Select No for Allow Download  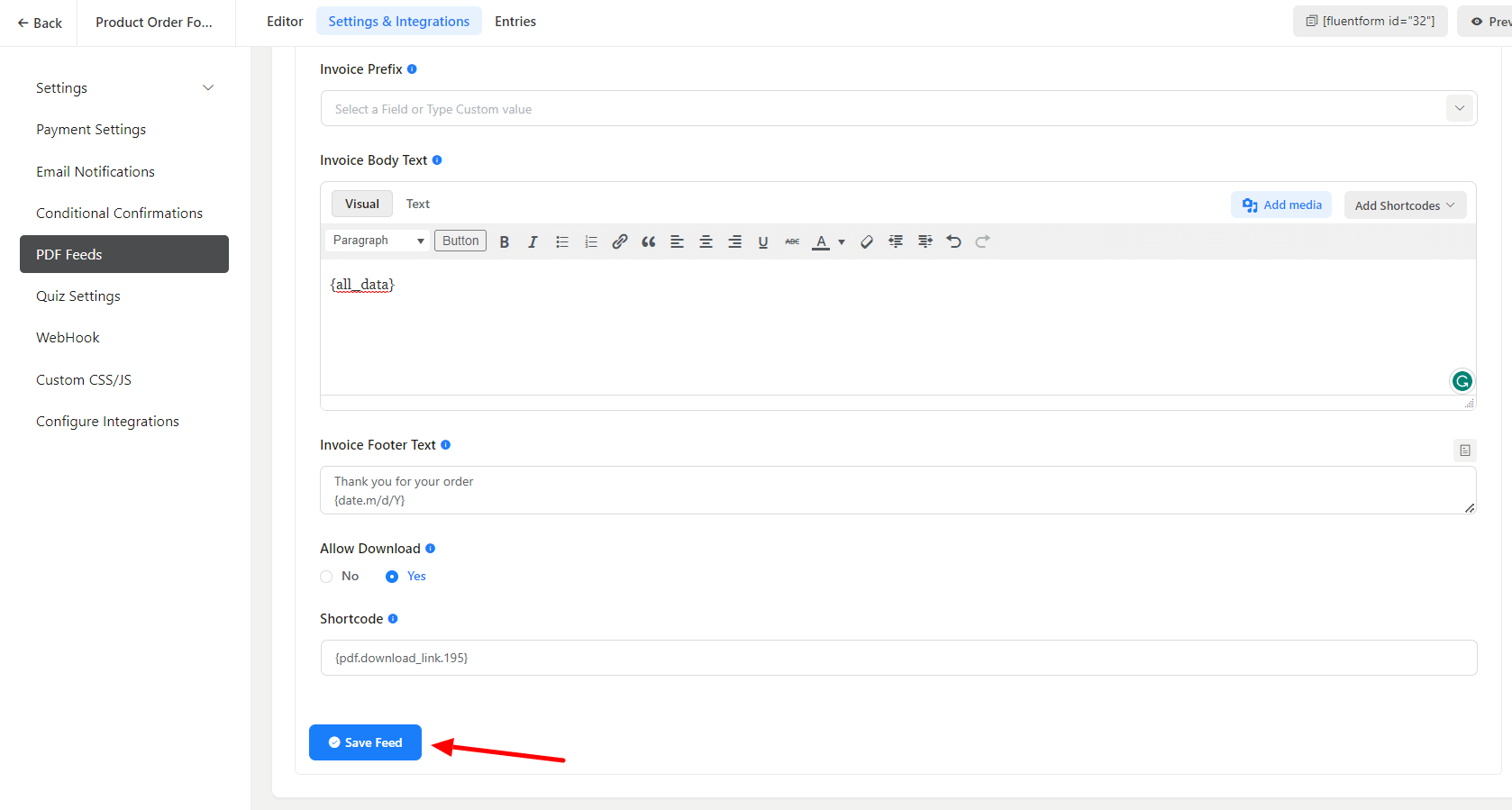[327, 577]
